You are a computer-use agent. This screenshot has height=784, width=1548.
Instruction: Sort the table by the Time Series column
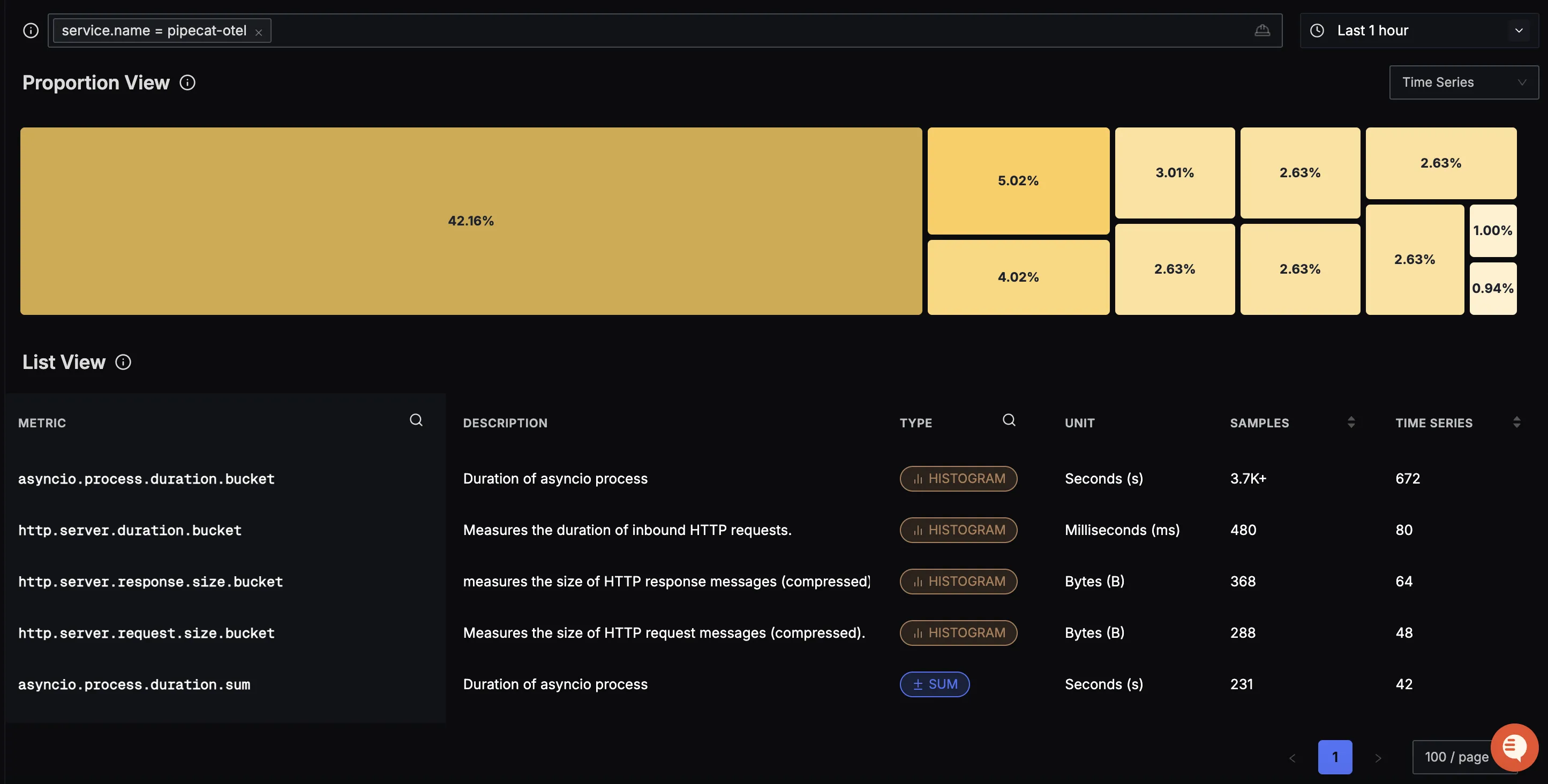coord(1516,423)
